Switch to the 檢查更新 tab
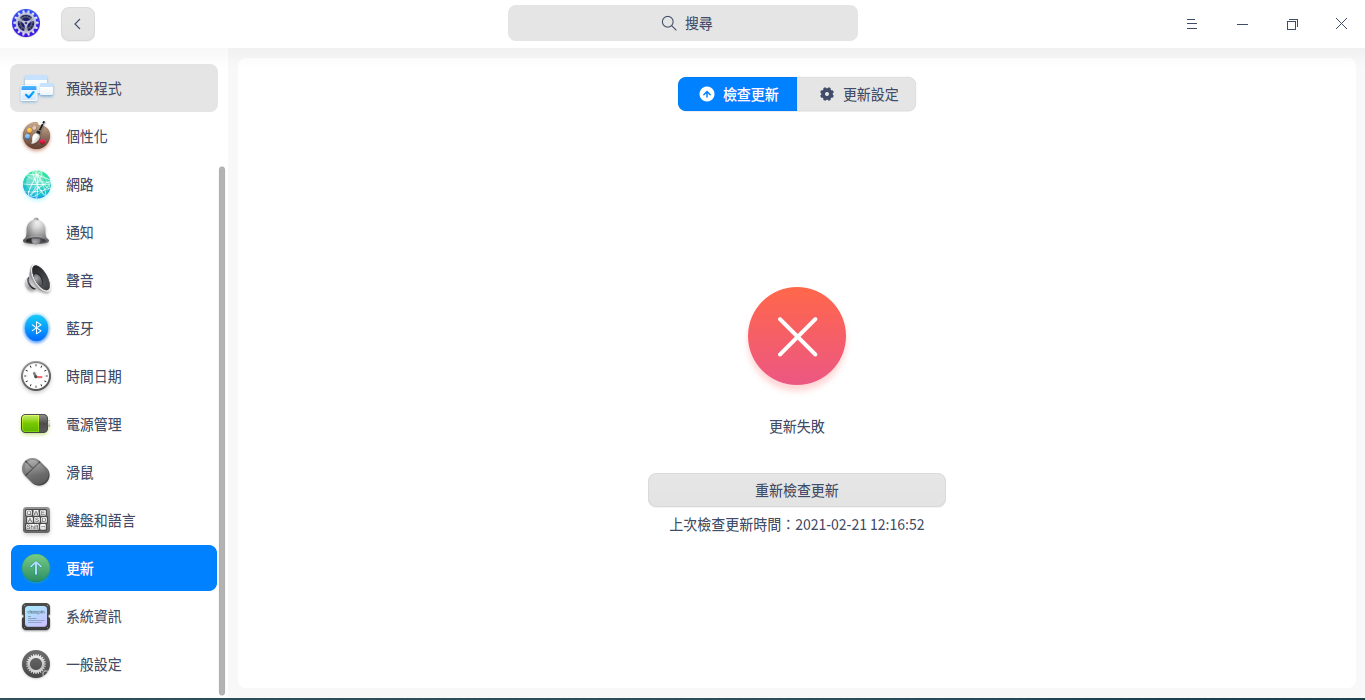The height and width of the screenshot is (700, 1365). click(x=737, y=94)
